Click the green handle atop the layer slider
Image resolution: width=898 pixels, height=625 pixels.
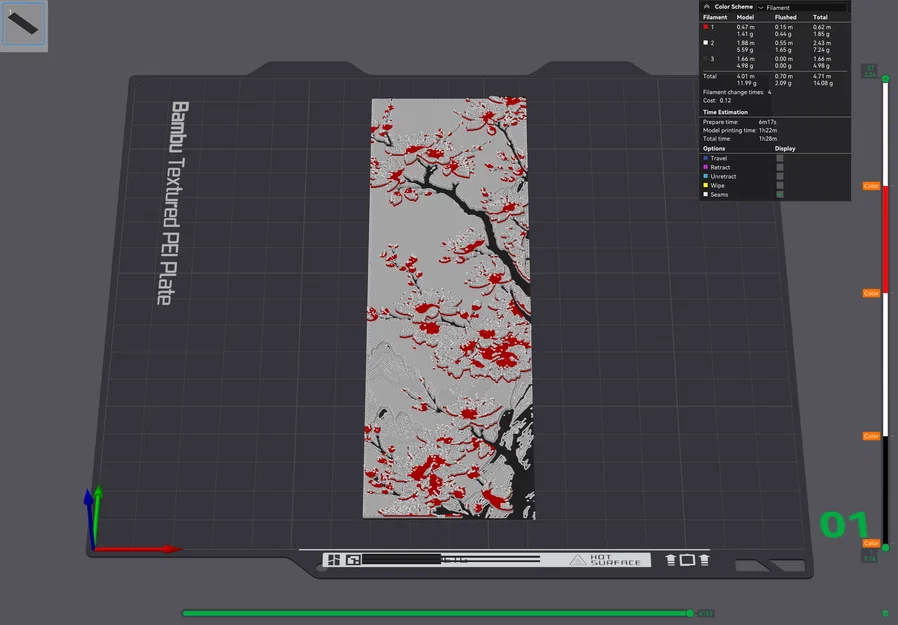[x=886, y=78]
